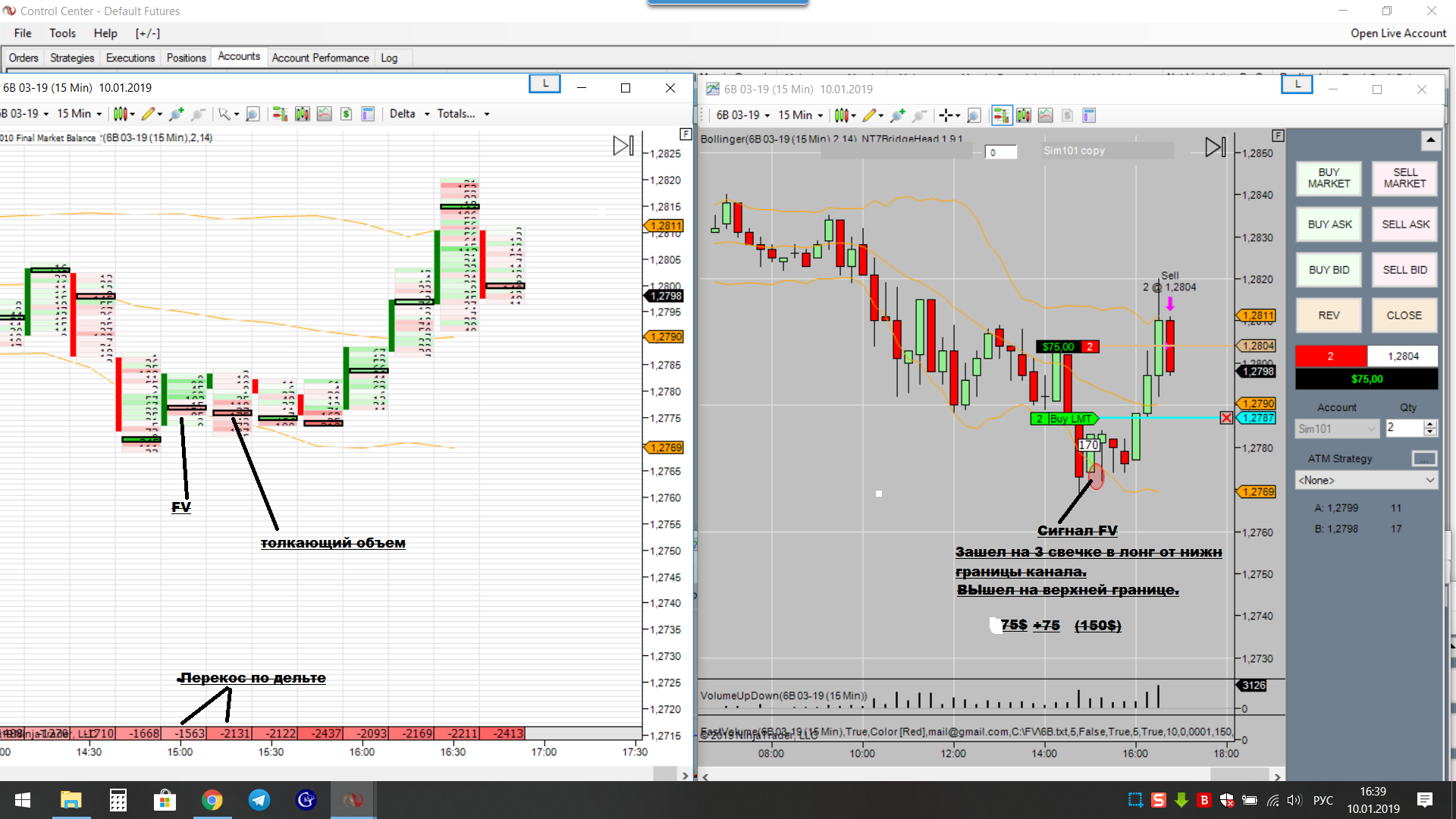Image resolution: width=1456 pixels, height=819 pixels.
Task: Toggle the F button on the right chart's price axis
Action: [x=1278, y=135]
